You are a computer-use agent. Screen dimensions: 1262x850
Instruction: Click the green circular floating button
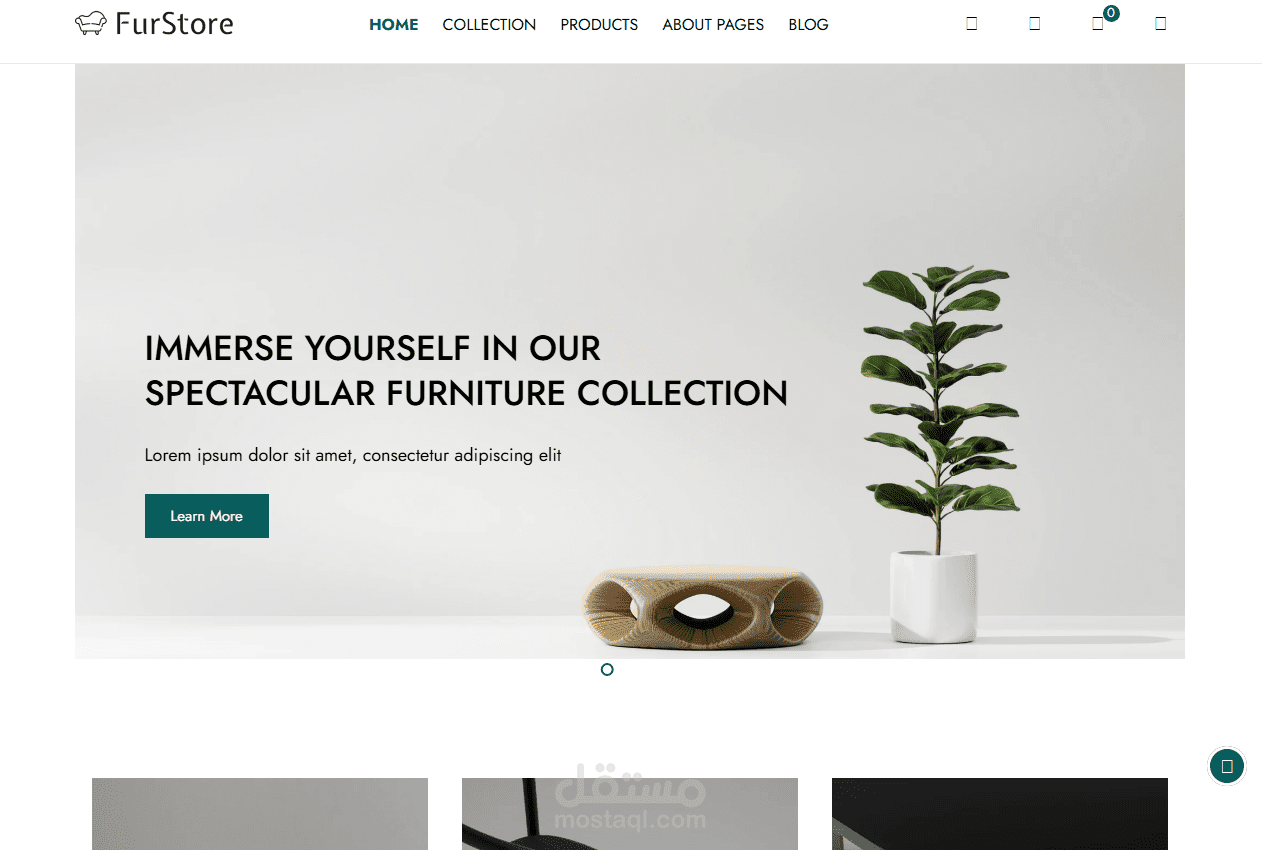[1227, 767]
